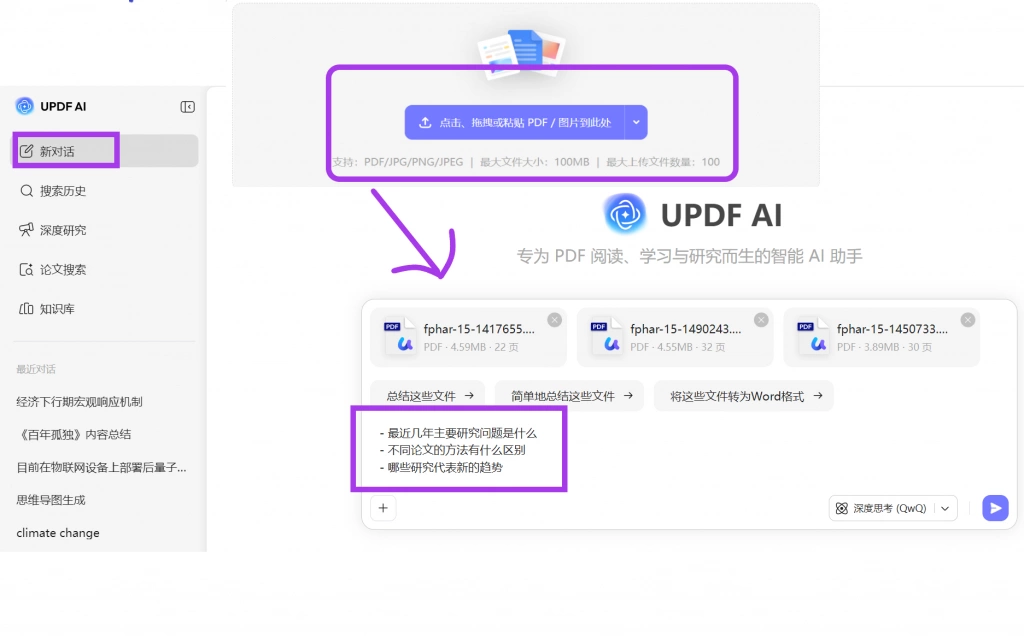Click the edit pencil icon beside 新对话
This screenshot has height=637, width=1024.
pyautogui.click(x=27, y=151)
